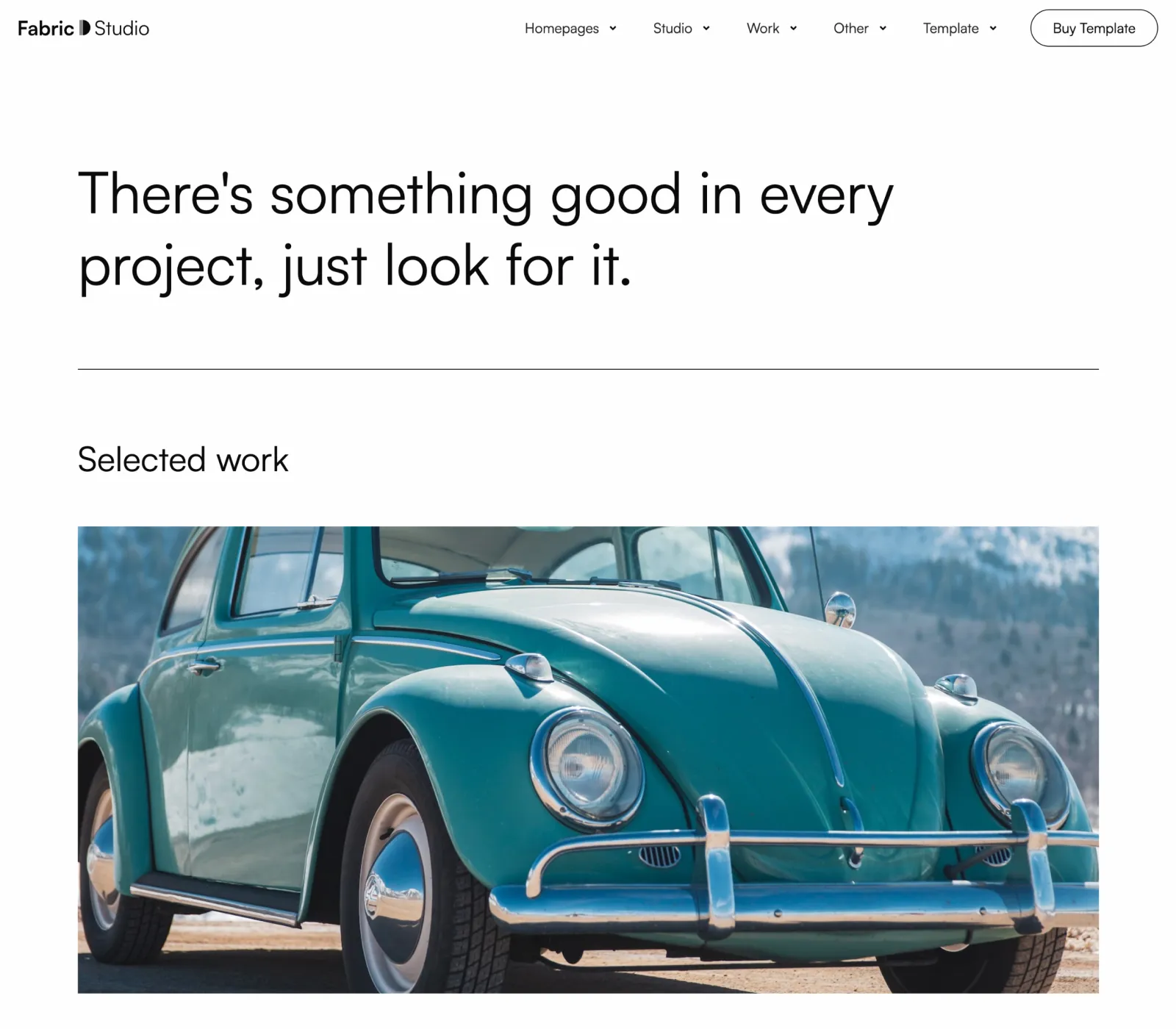Click the Fabric Studio logo icon
The height and width of the screenshot is (1029, 1176).
[x=85, y=28]
